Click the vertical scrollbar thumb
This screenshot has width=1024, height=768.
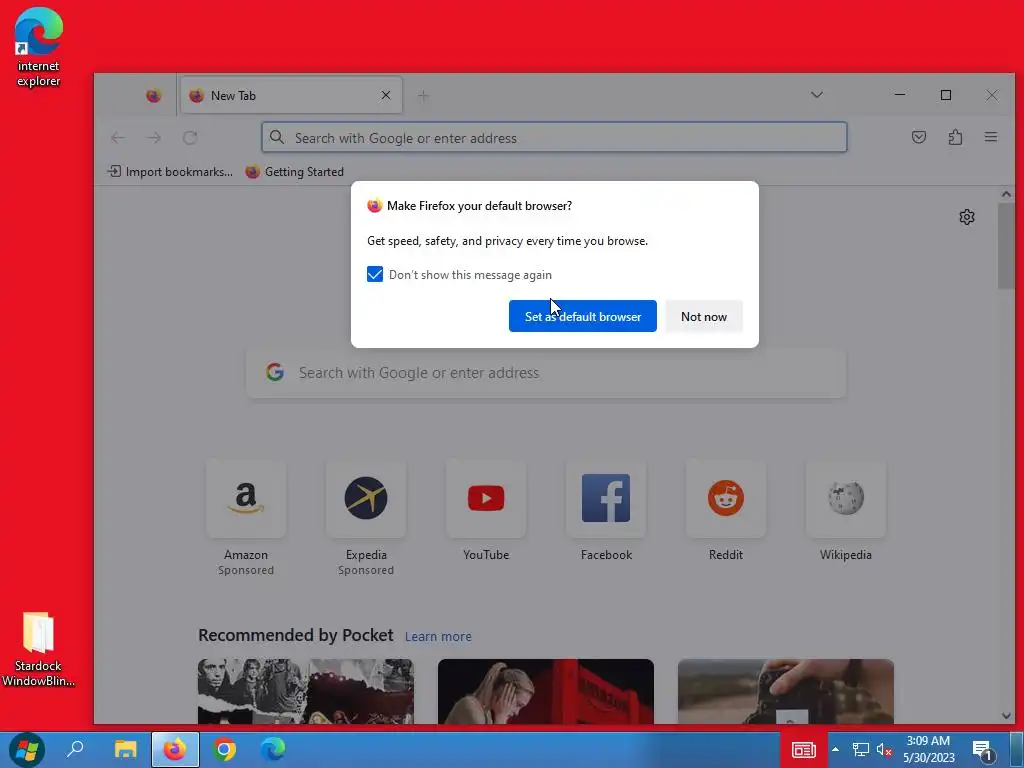(1006, 246)
